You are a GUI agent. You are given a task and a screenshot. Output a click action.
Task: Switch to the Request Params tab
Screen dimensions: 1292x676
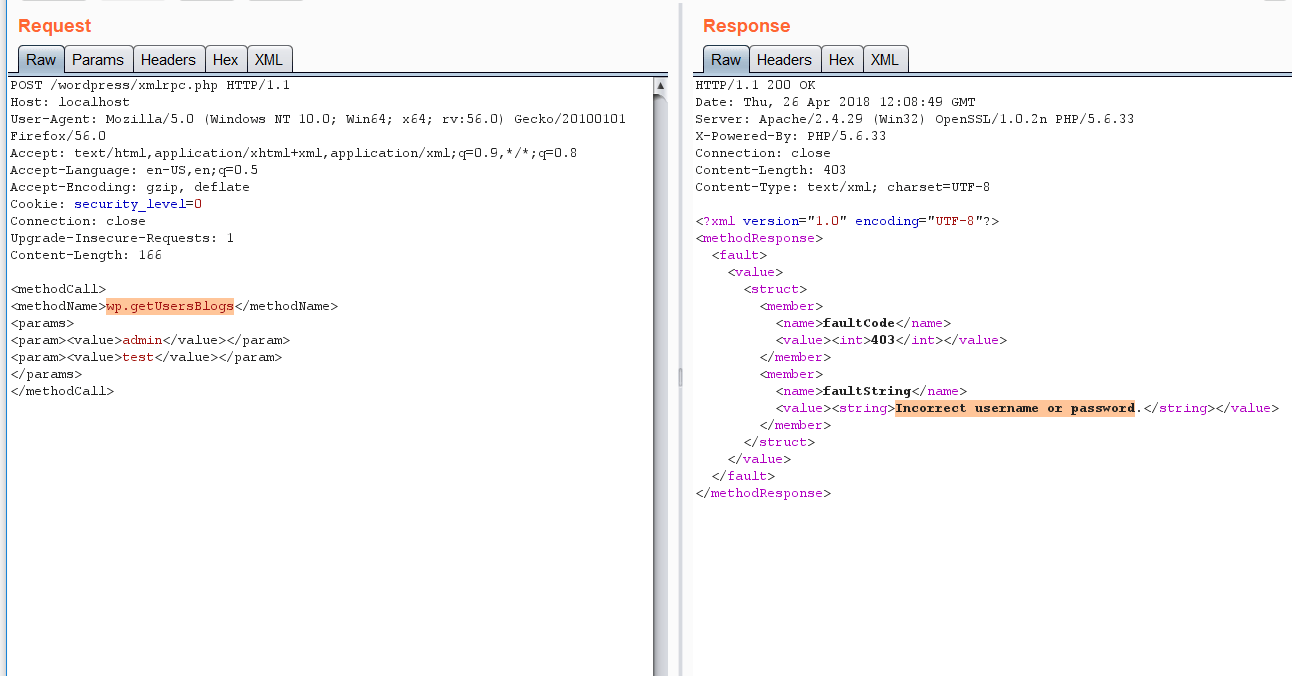click(x=98, y=60)
